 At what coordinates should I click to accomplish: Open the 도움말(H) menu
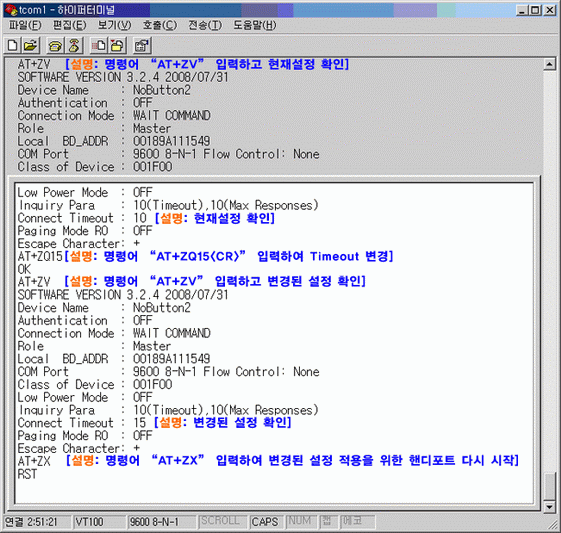(x=255, y=25)
